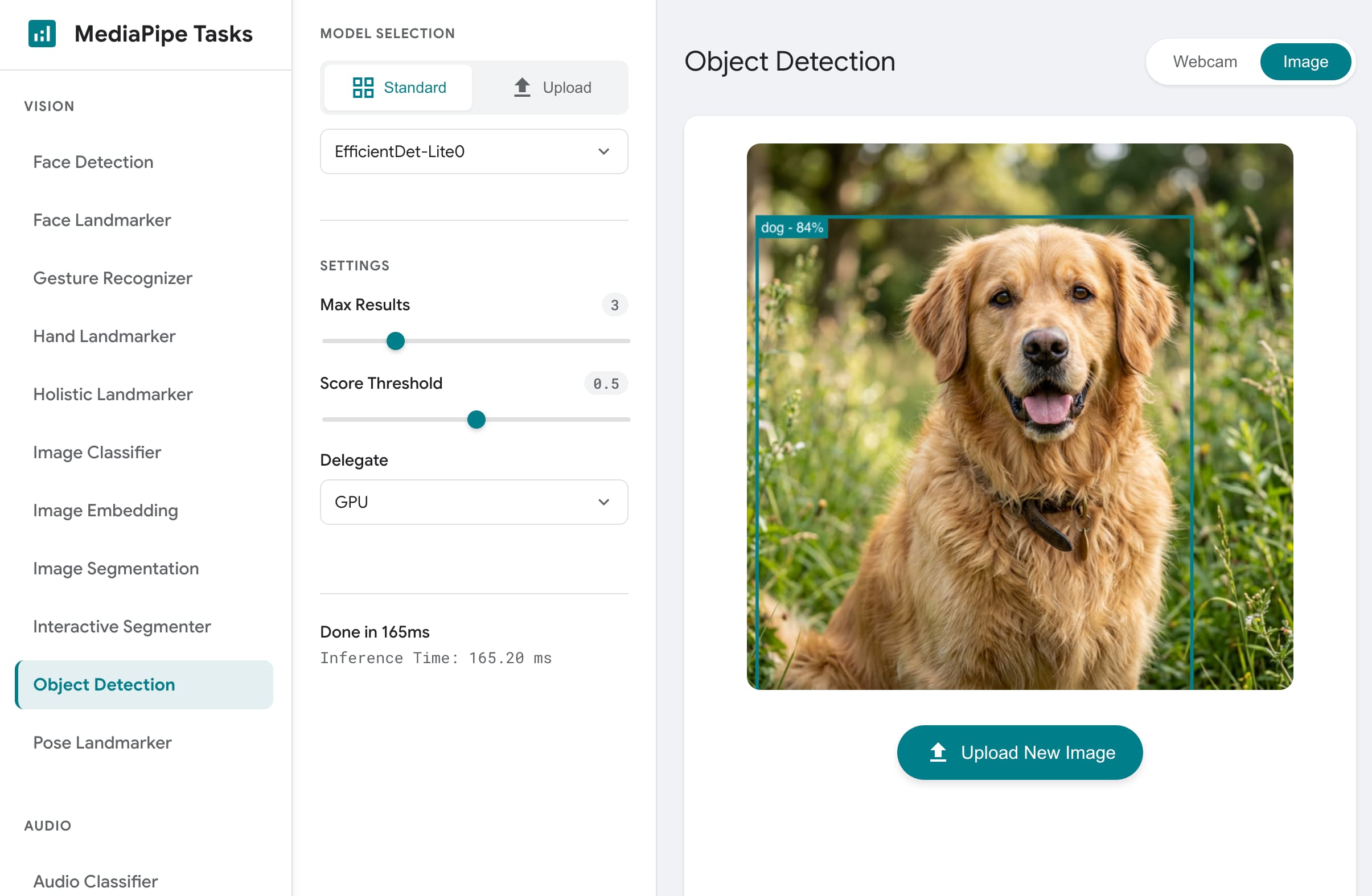Switch to Webcam input mode
1372x896 pixels.
pyautogui.click(x=1205, y=61)
